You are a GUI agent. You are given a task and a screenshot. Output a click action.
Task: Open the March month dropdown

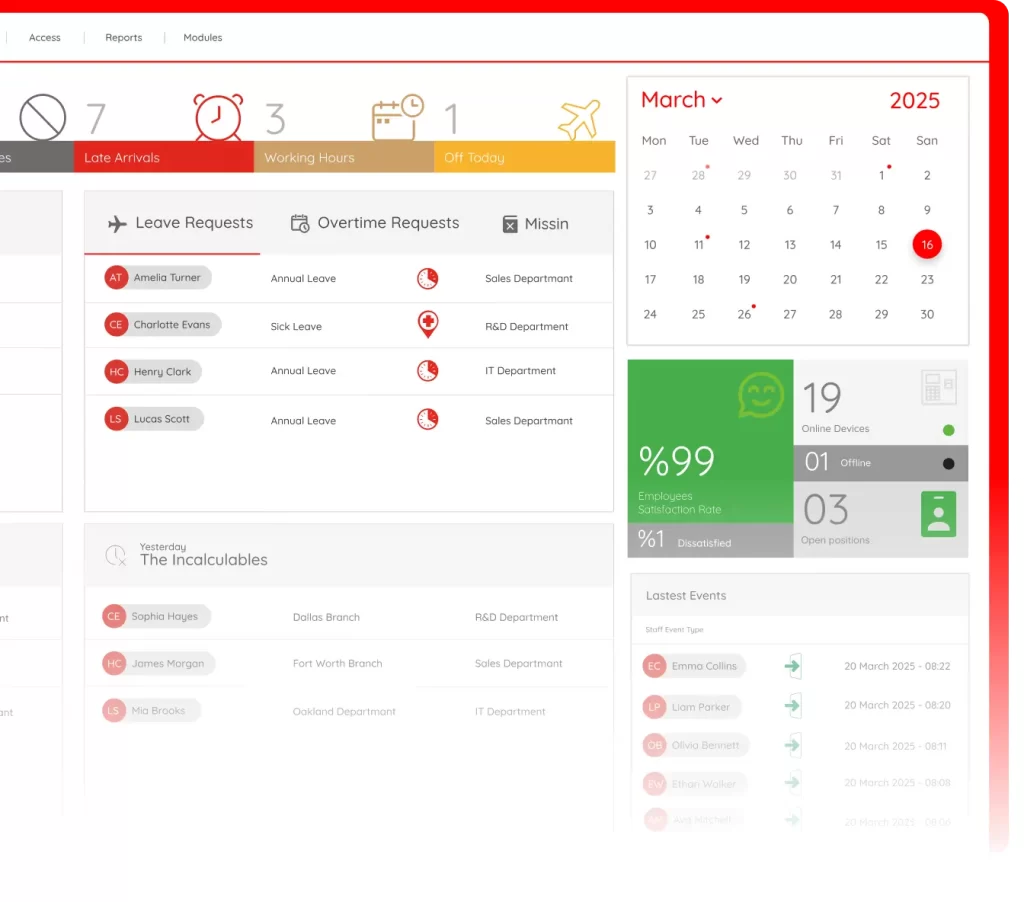681,100
